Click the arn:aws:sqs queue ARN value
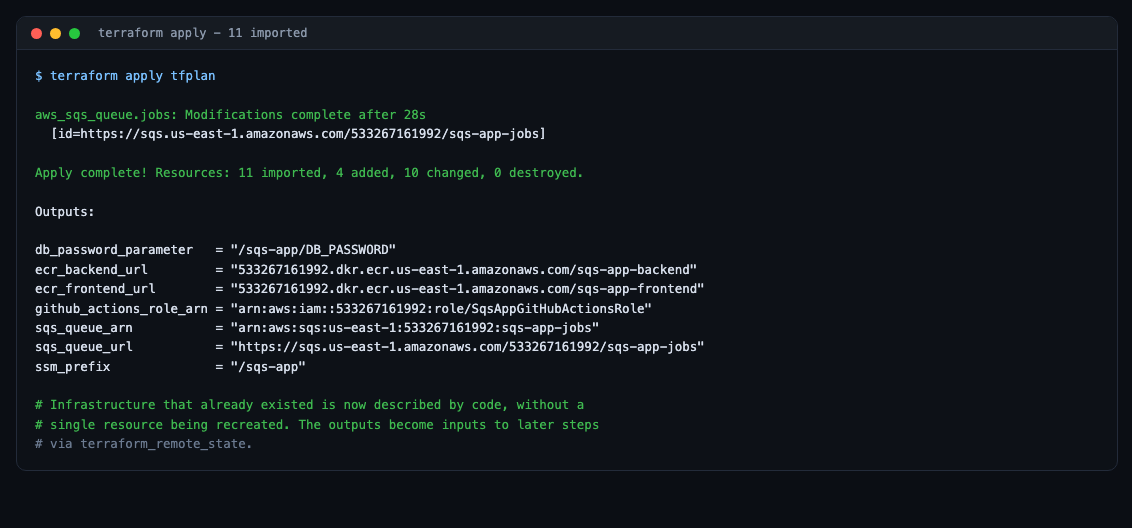This screenshot has width=1132, height=528. (415, 328)
